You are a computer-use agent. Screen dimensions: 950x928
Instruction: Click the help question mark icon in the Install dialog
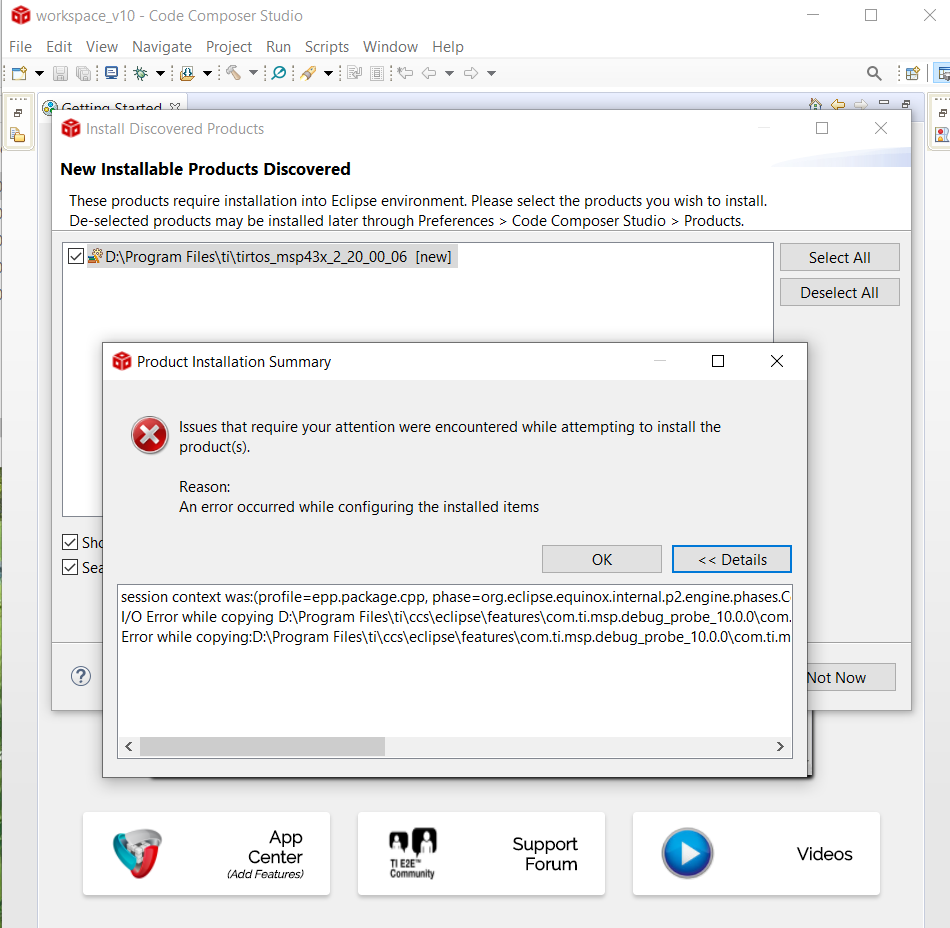81,676
